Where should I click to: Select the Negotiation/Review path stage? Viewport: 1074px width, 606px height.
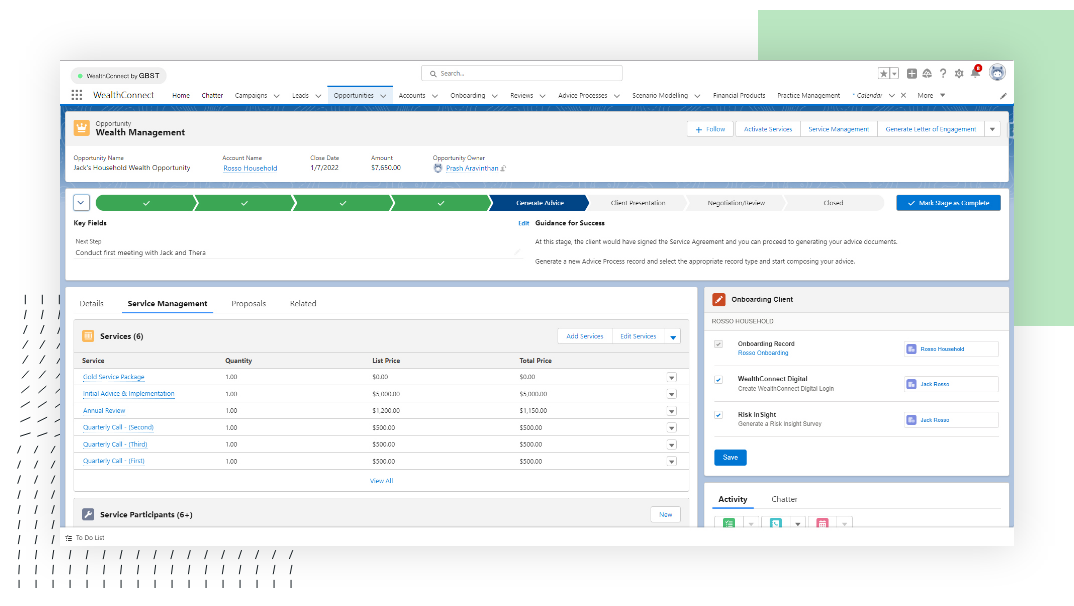click(x=736, y=203)
